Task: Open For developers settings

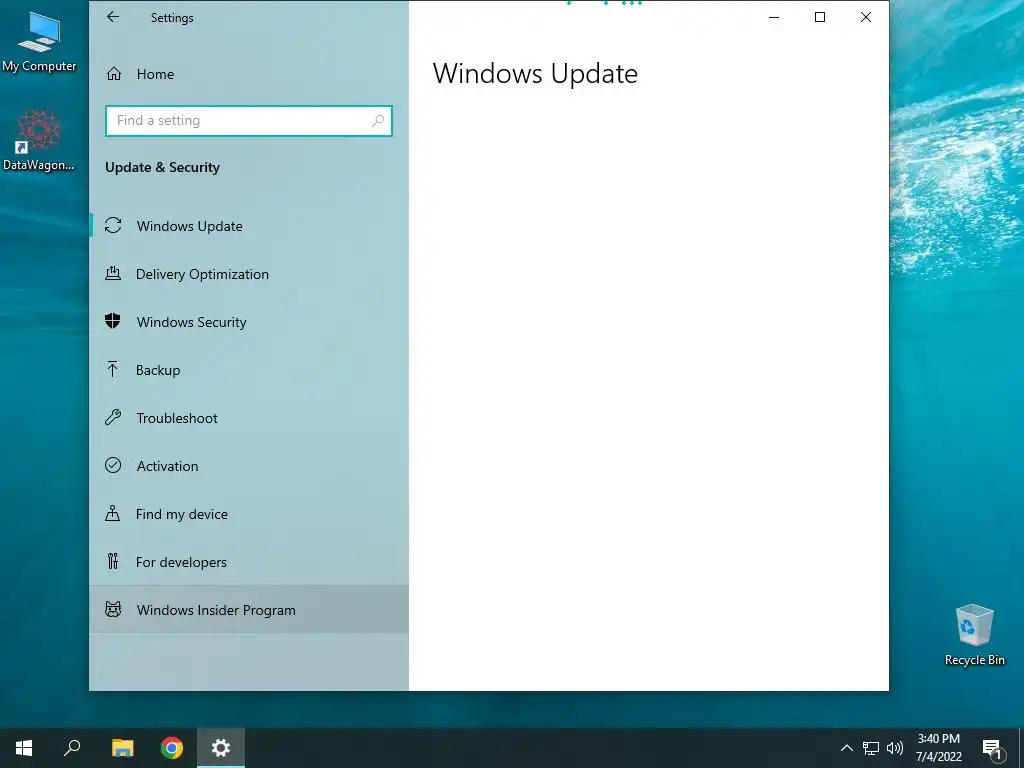Action: coord(249,562)
